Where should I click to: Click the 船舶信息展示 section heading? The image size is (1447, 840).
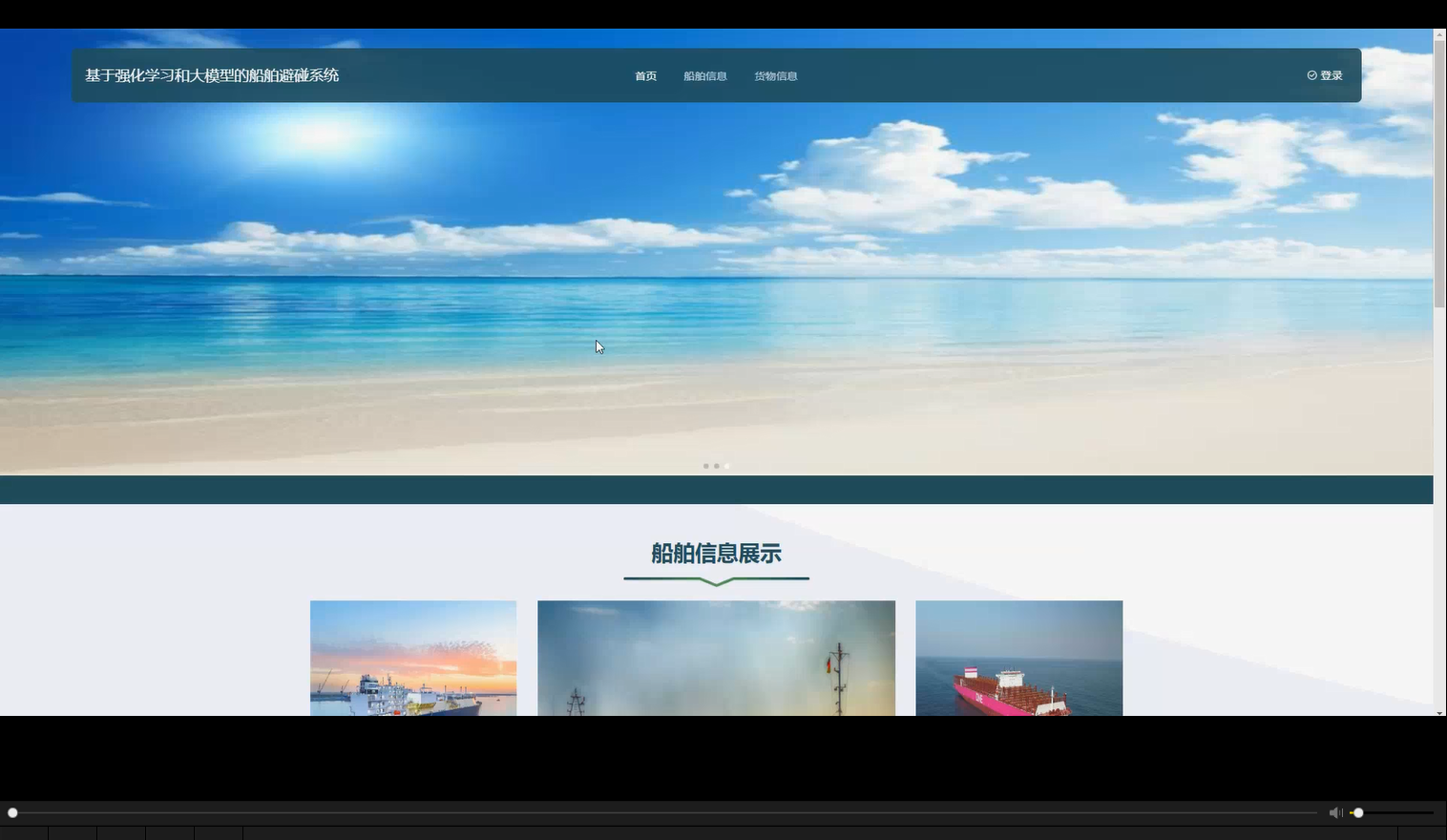(716, 554)
